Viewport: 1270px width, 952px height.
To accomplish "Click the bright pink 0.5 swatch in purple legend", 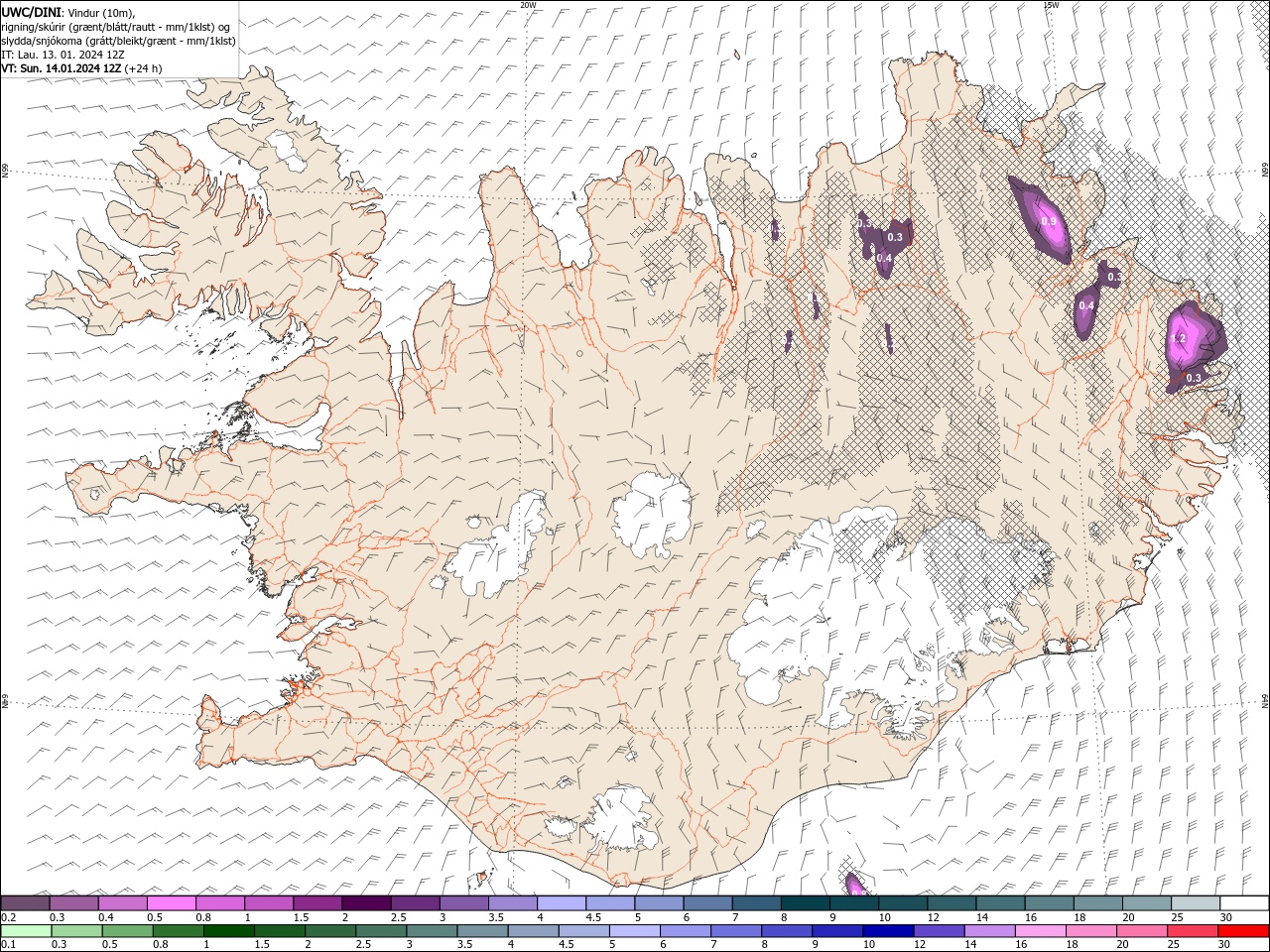I will (171, 903).
